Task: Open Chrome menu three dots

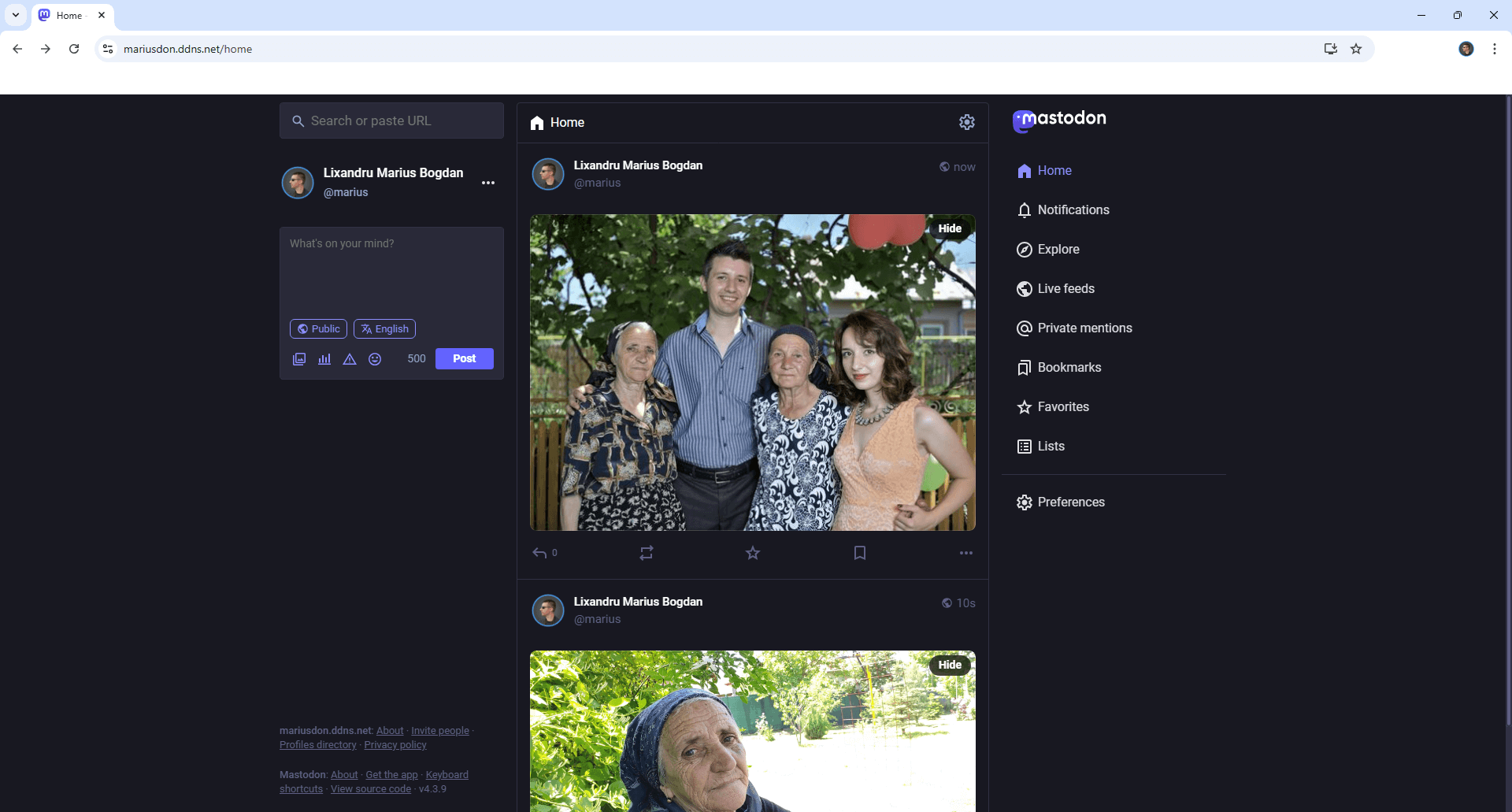Action: [x=1495, y=49]
